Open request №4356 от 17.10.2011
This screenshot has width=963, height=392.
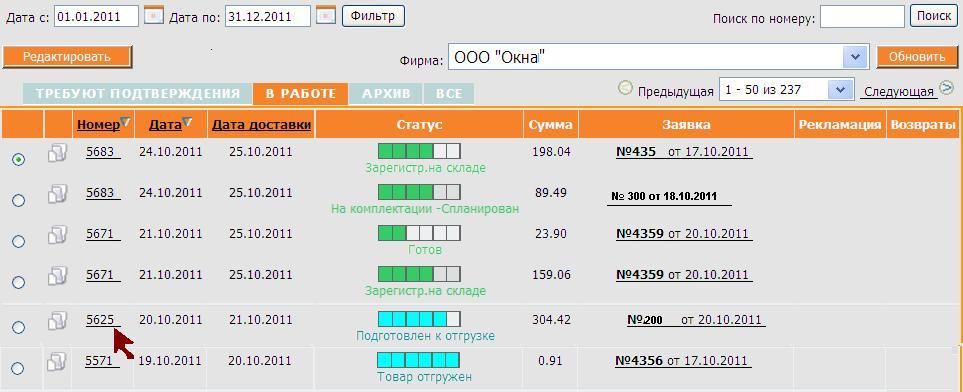click(x=684, y=361)
